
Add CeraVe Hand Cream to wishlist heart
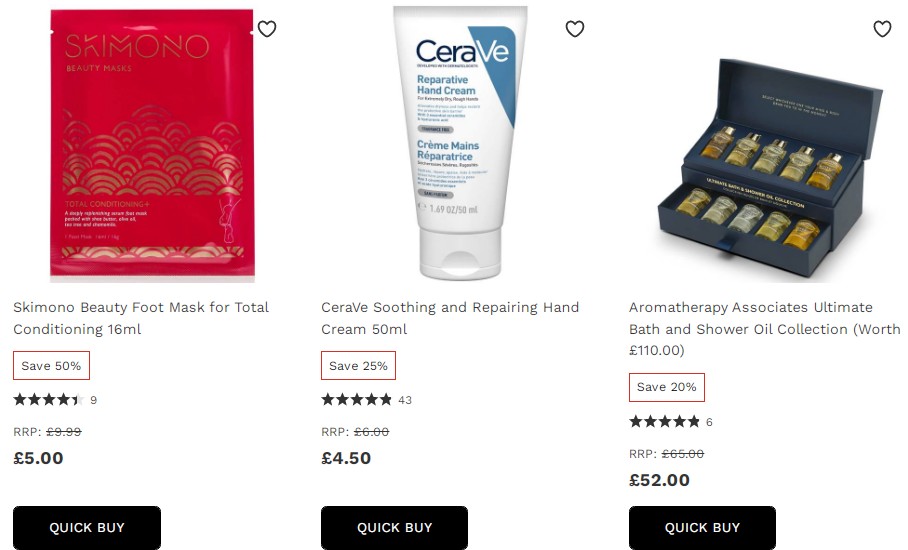pos(575,28)
